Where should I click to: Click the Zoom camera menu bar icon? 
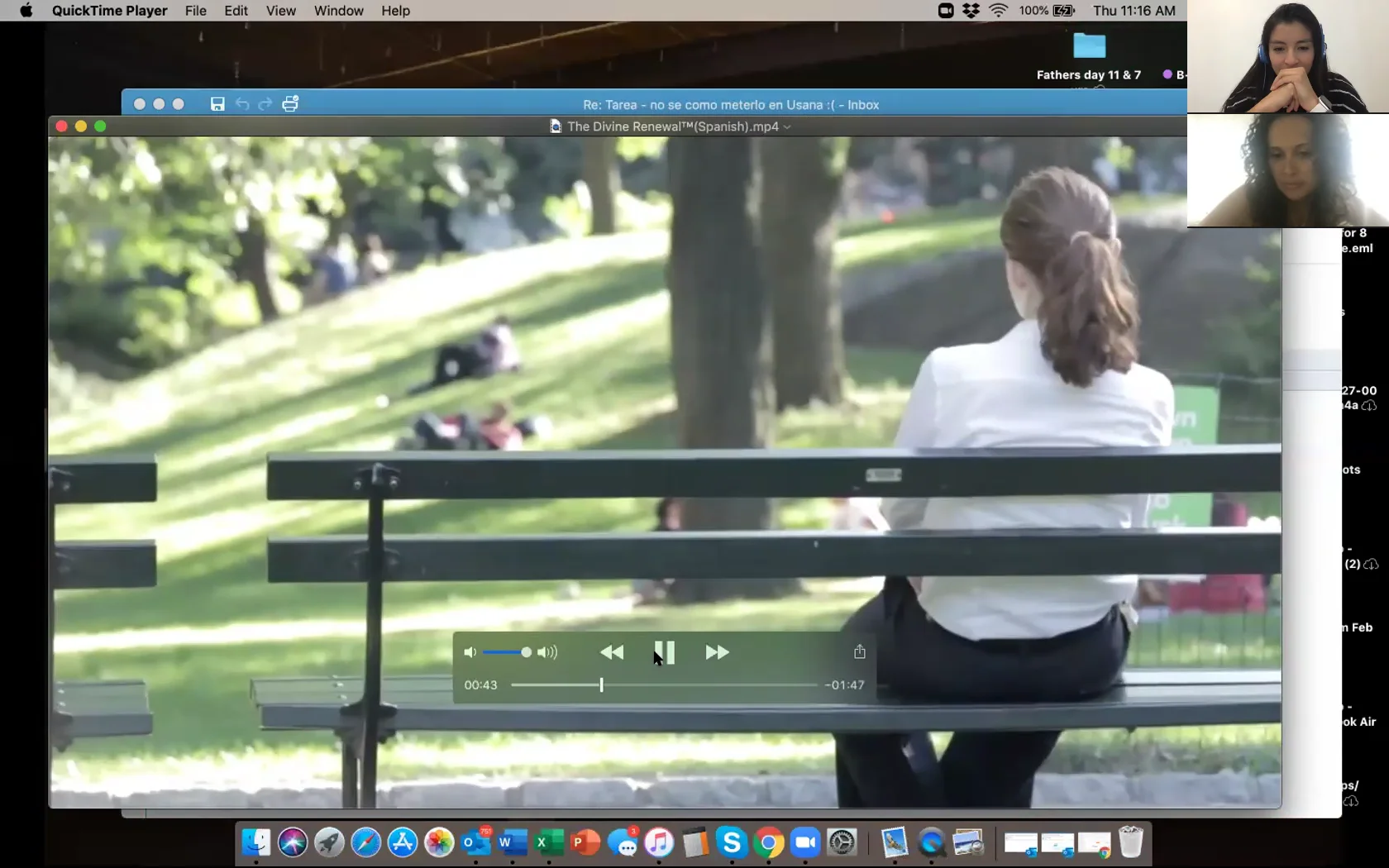pyautogui.click(x=946, y=11)
